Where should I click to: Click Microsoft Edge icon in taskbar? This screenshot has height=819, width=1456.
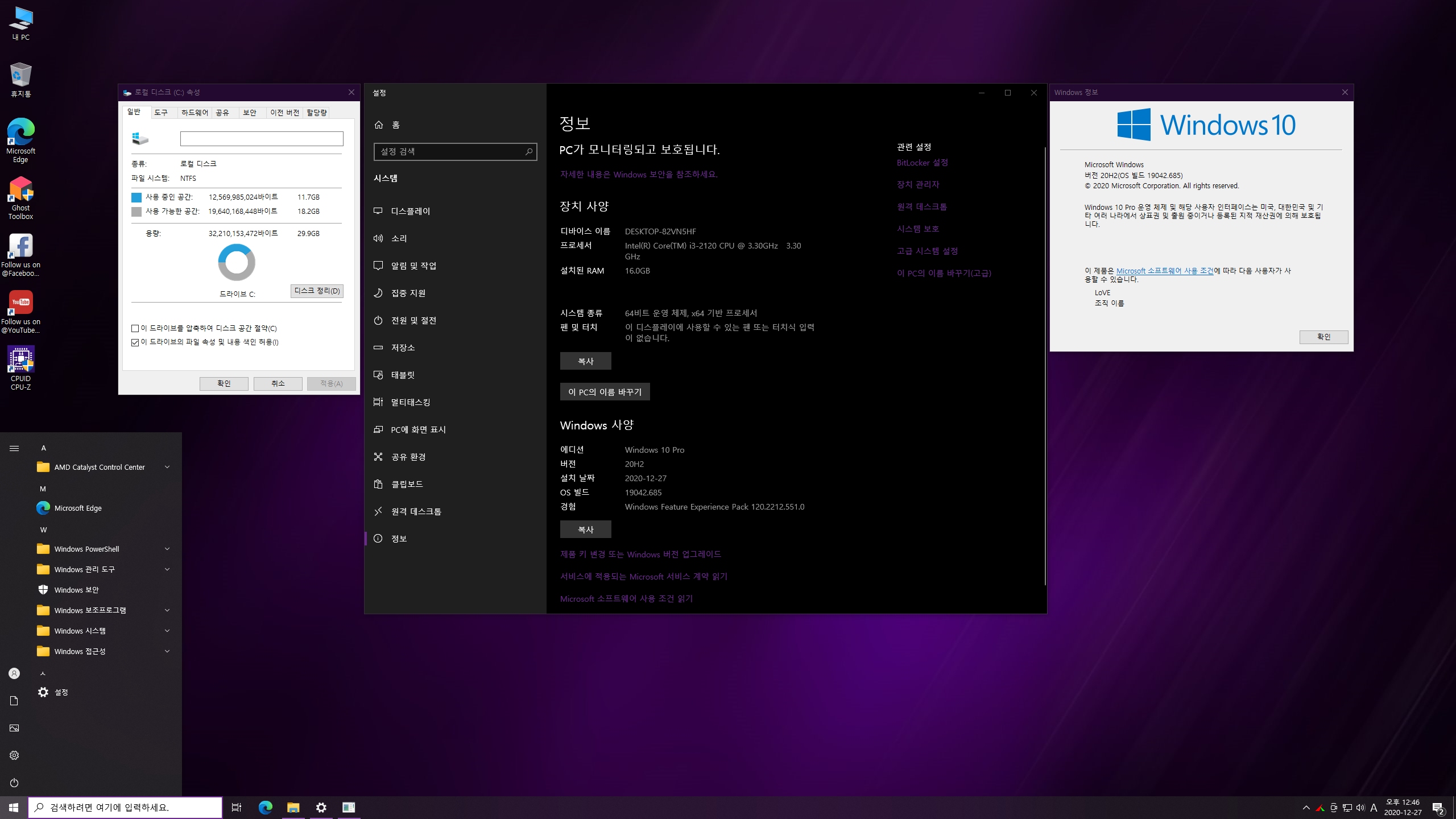[x=265, y=807]
